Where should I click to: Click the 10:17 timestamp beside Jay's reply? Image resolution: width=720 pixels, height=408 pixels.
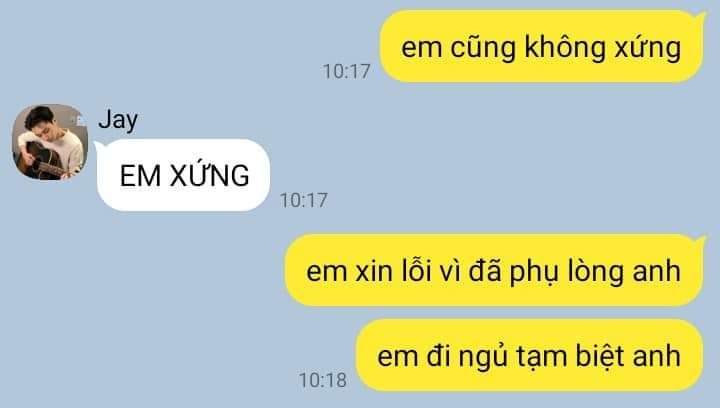(304, 200)
